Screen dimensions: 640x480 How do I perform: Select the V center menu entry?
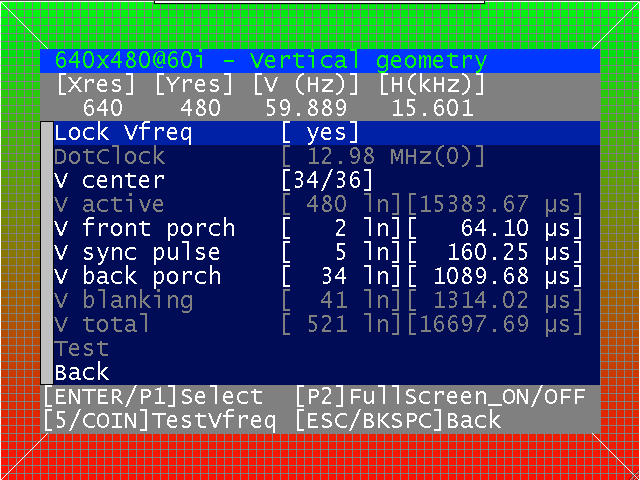[109, 181]
